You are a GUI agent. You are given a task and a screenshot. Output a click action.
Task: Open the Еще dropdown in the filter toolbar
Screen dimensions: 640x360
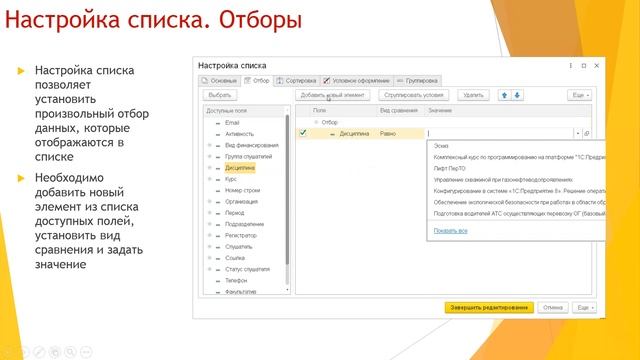coord(580,95)
